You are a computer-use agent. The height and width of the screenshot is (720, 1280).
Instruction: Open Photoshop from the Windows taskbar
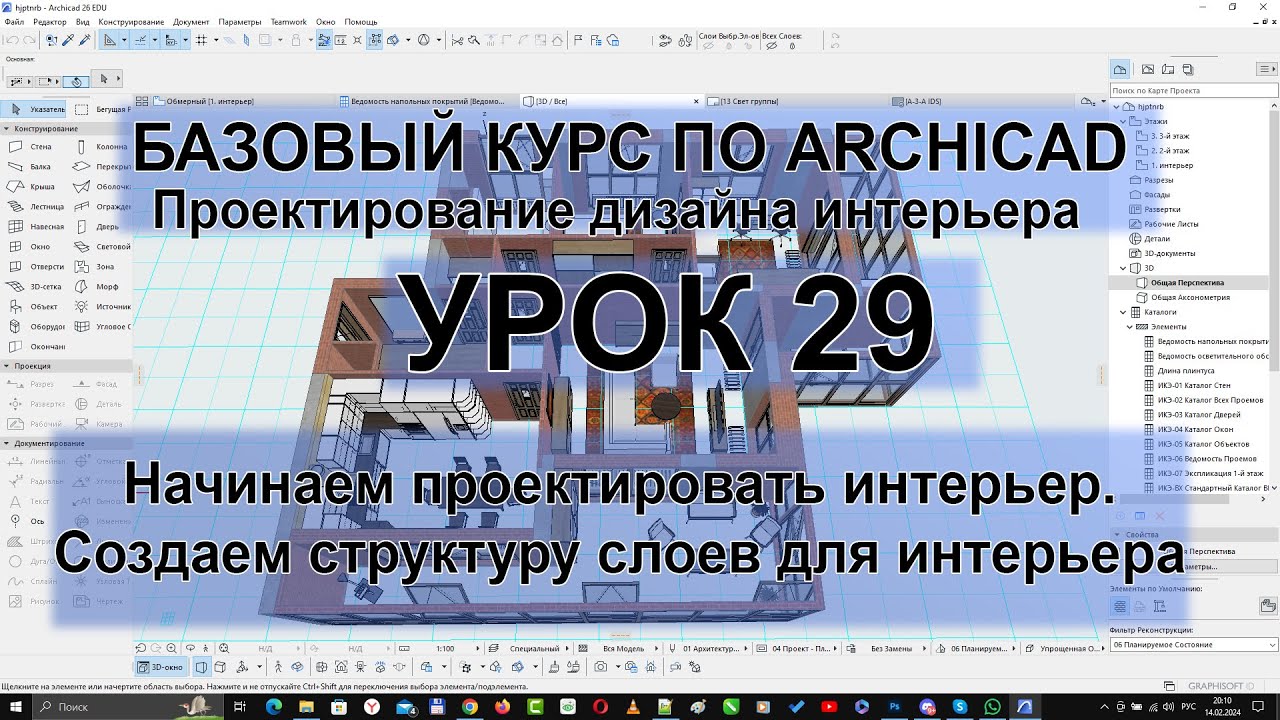[x=895, y=707]
